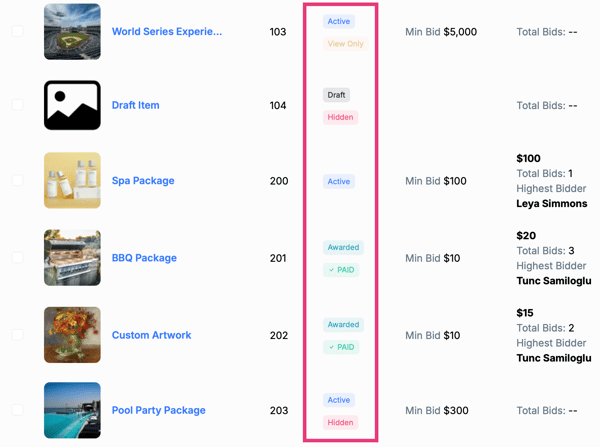
Task: Open the Draft Item link
Action: 135,105
